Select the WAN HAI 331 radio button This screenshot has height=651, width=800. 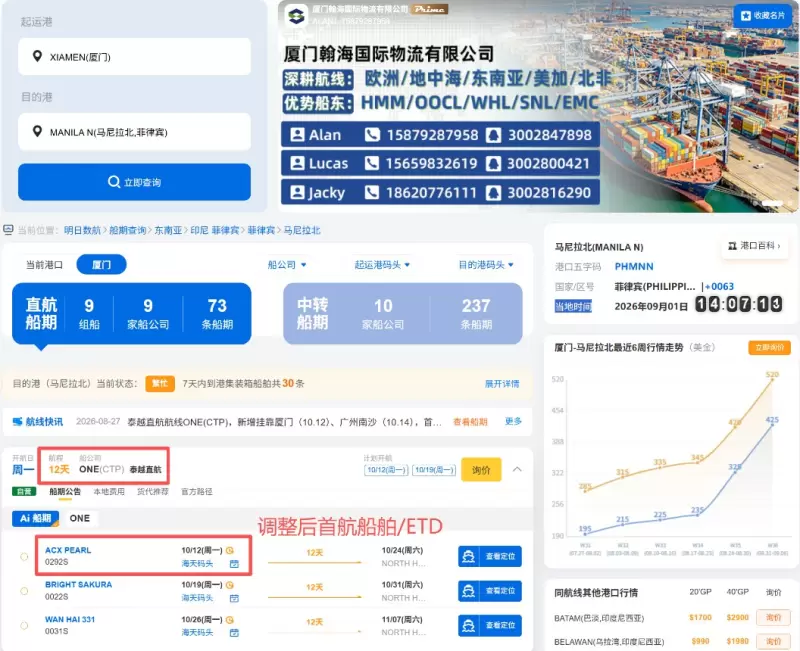point(24,625)
